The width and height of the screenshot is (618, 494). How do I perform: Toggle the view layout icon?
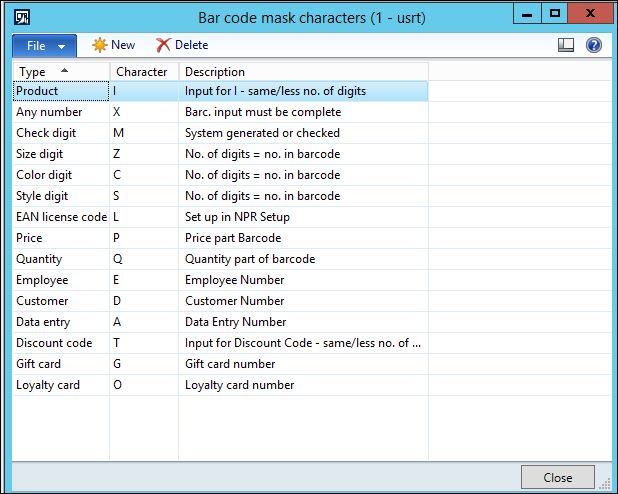click(566, 45)
